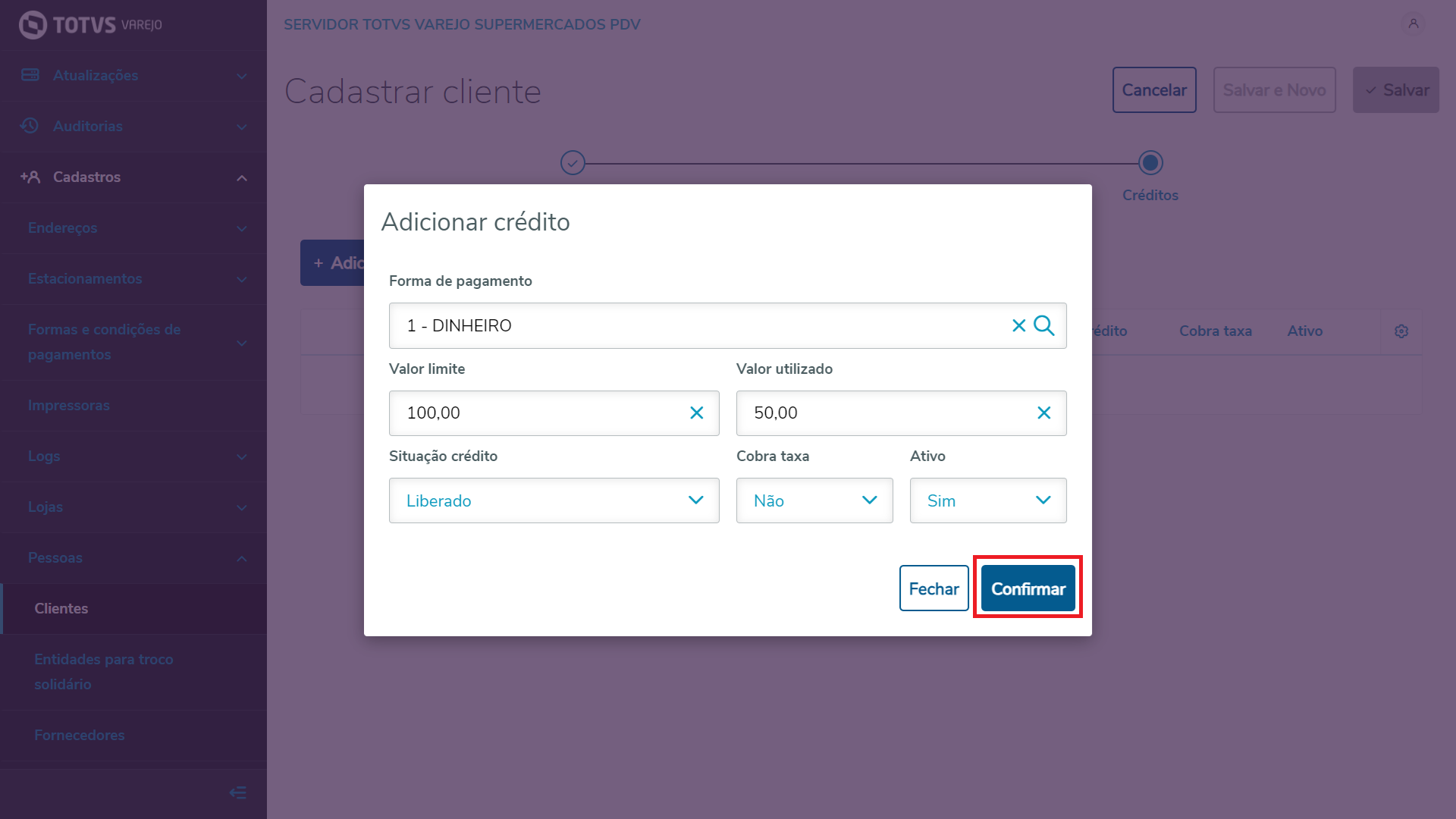Select the Créditos step indicator
1456x819 pixels.
point(1150,163)
